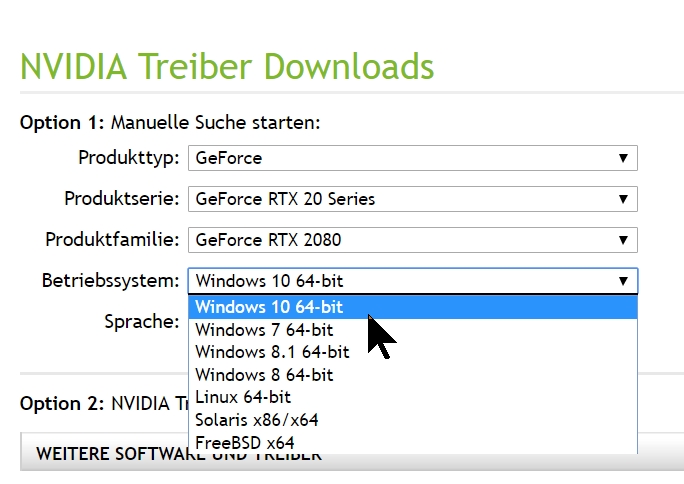
Task: Open the Produktfamilie dropdown showing RTX 2080
Action: pyautogui.click(x=413, y=240)
